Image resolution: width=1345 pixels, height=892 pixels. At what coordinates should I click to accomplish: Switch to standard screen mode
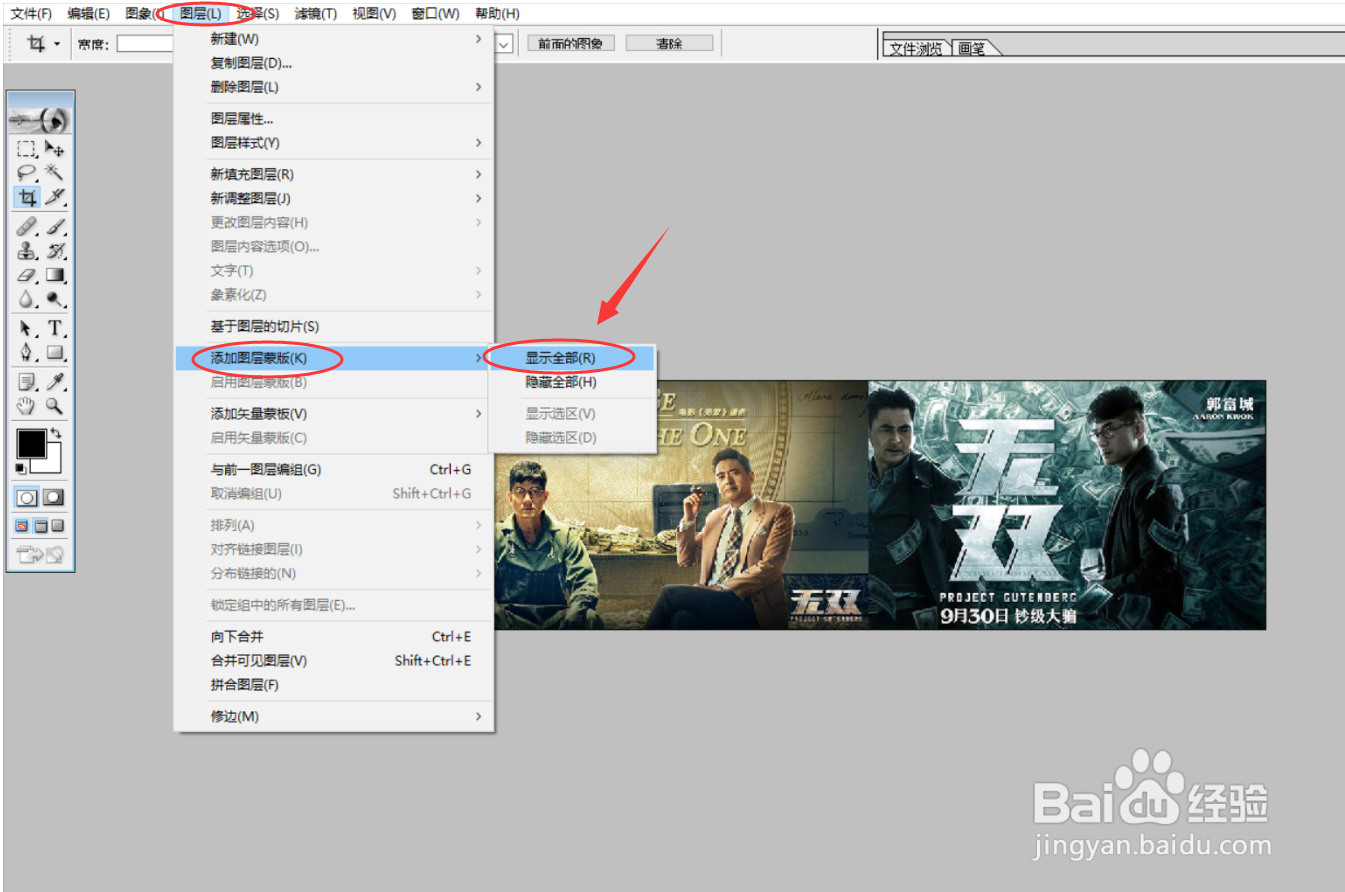pos(22,526)
